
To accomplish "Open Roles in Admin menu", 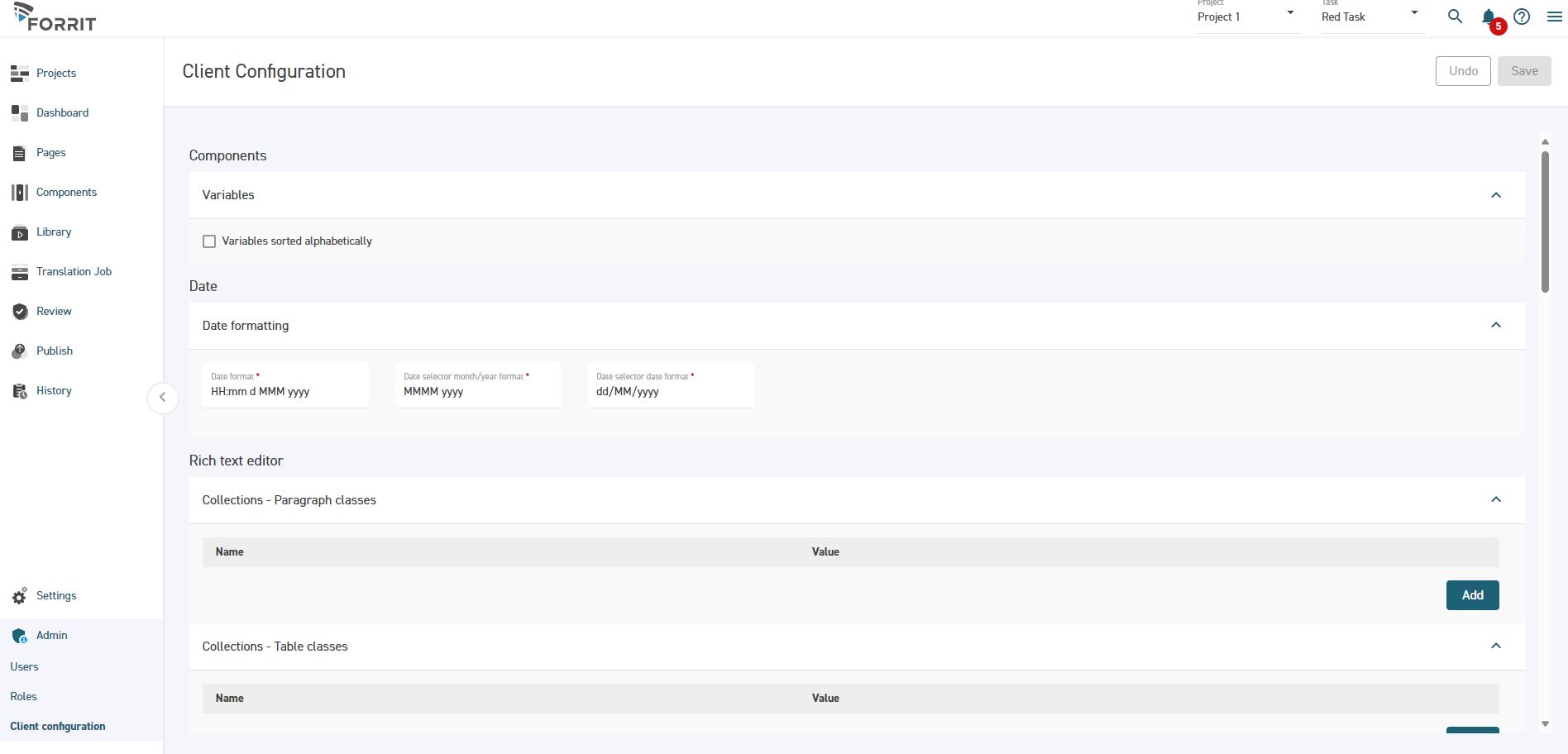I will [24, 697].
